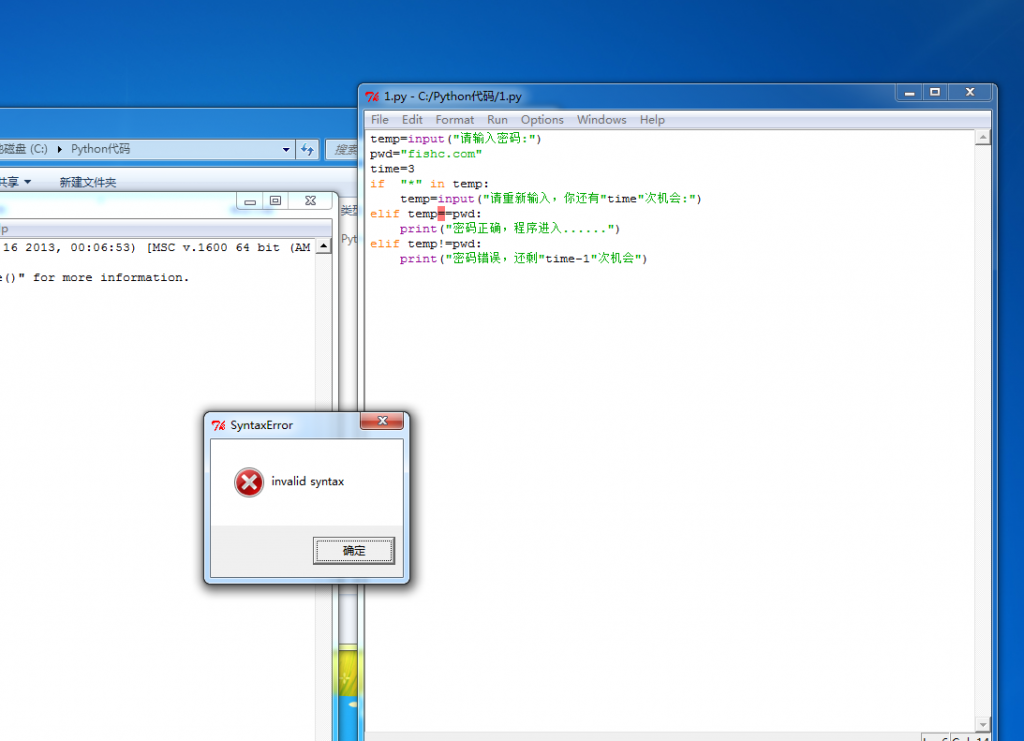Viewport: 1024px width, 741px height.
Task: Open the Format menu
Action: tap(455, 120)
